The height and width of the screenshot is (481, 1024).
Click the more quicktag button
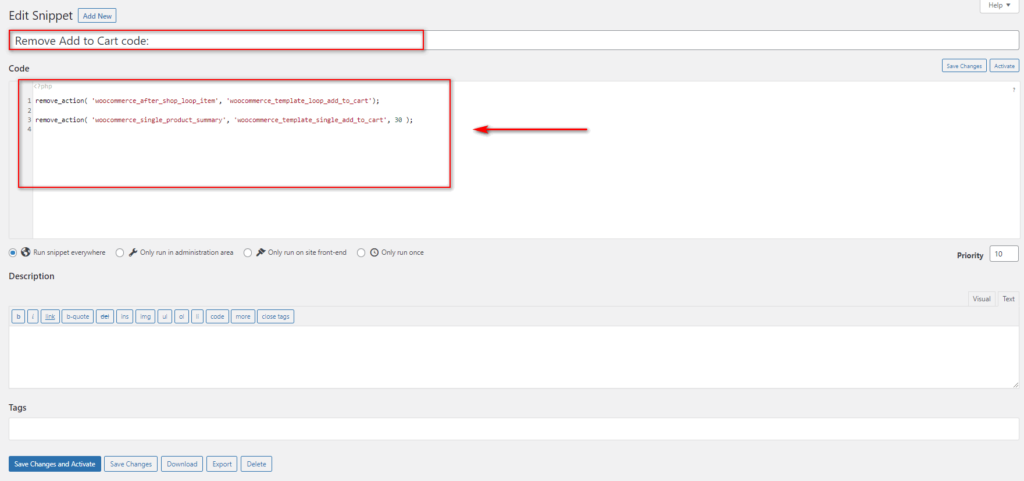pos(243,317)
